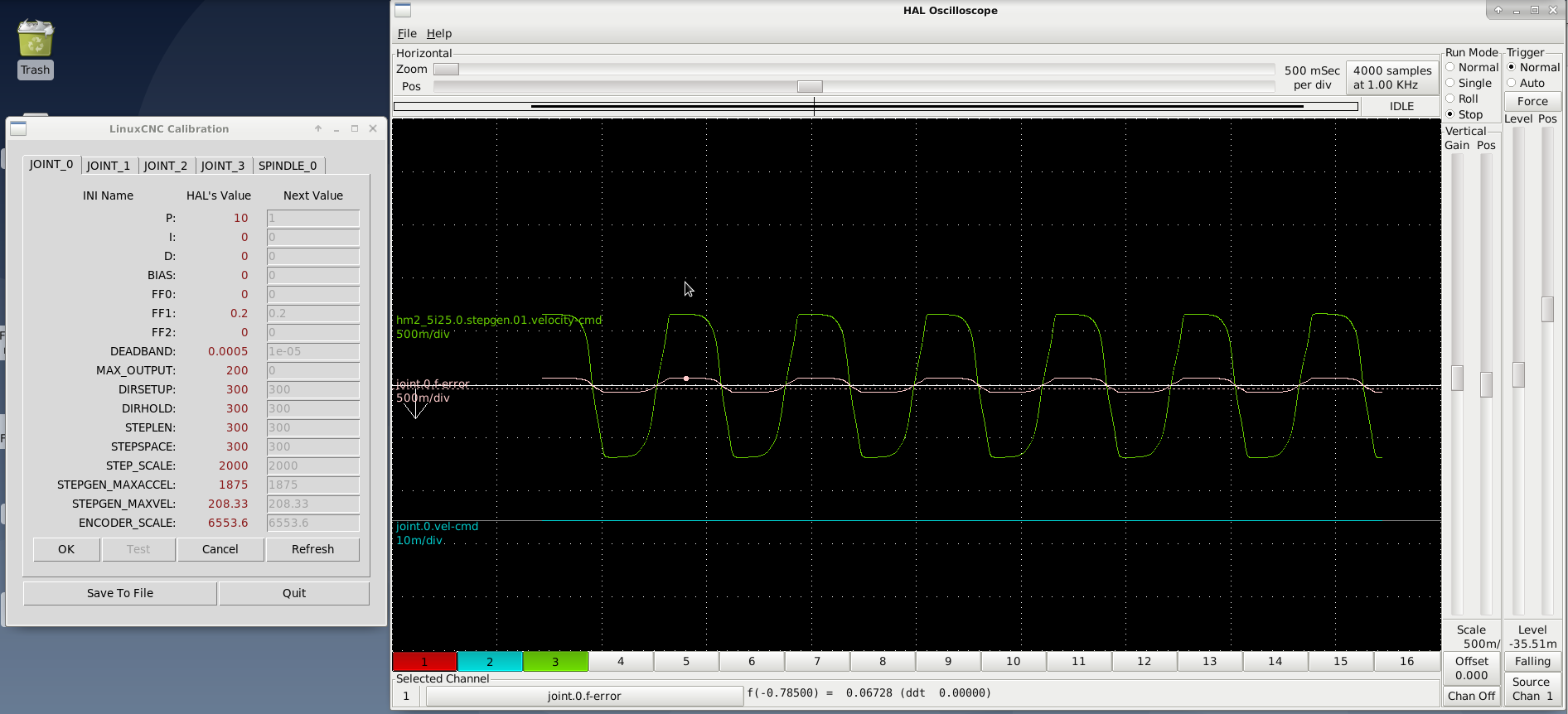Click the P: Next Value input field

(x=313, y=218)
